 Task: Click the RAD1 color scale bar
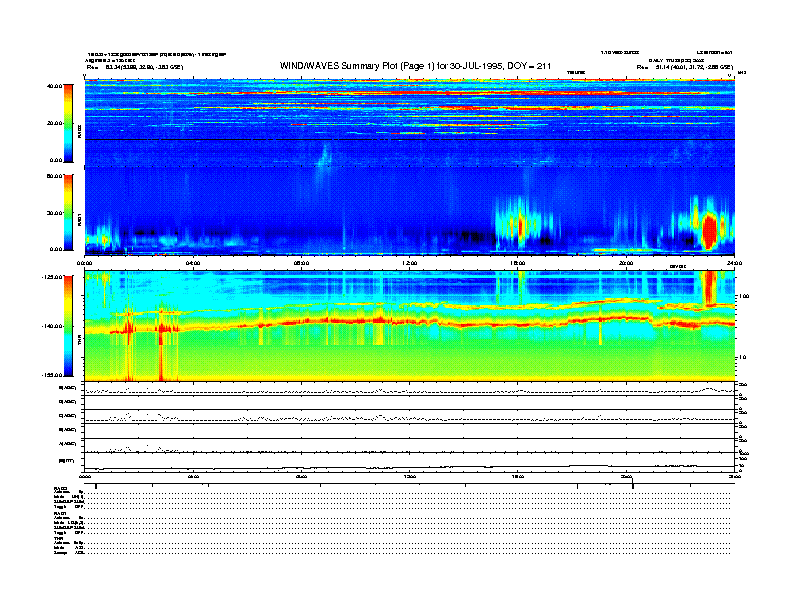68,212
